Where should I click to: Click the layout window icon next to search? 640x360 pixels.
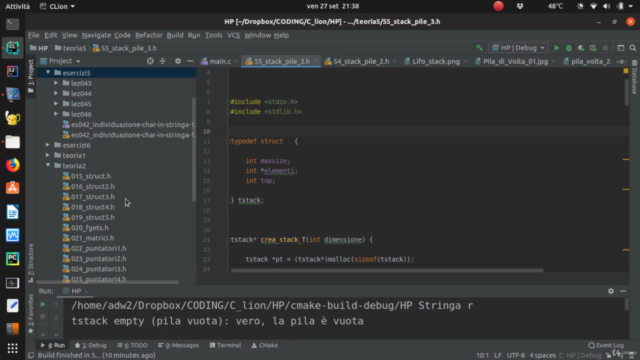click(x=620, y=48)
